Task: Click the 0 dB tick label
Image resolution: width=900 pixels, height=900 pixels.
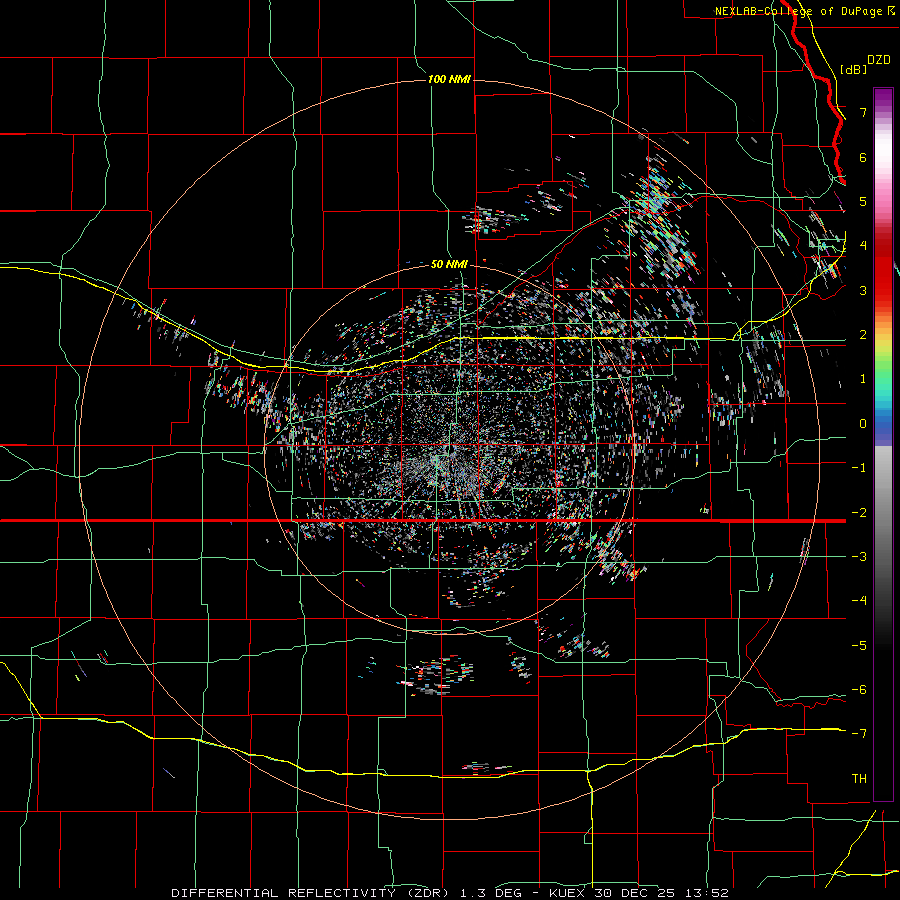Action: tap(863, 424)
